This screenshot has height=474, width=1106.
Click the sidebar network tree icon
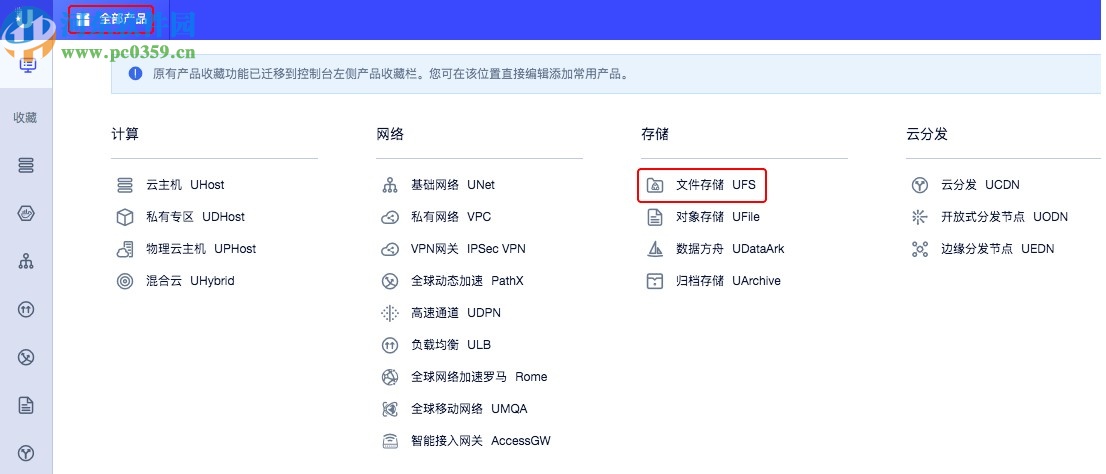coord(26,262)
